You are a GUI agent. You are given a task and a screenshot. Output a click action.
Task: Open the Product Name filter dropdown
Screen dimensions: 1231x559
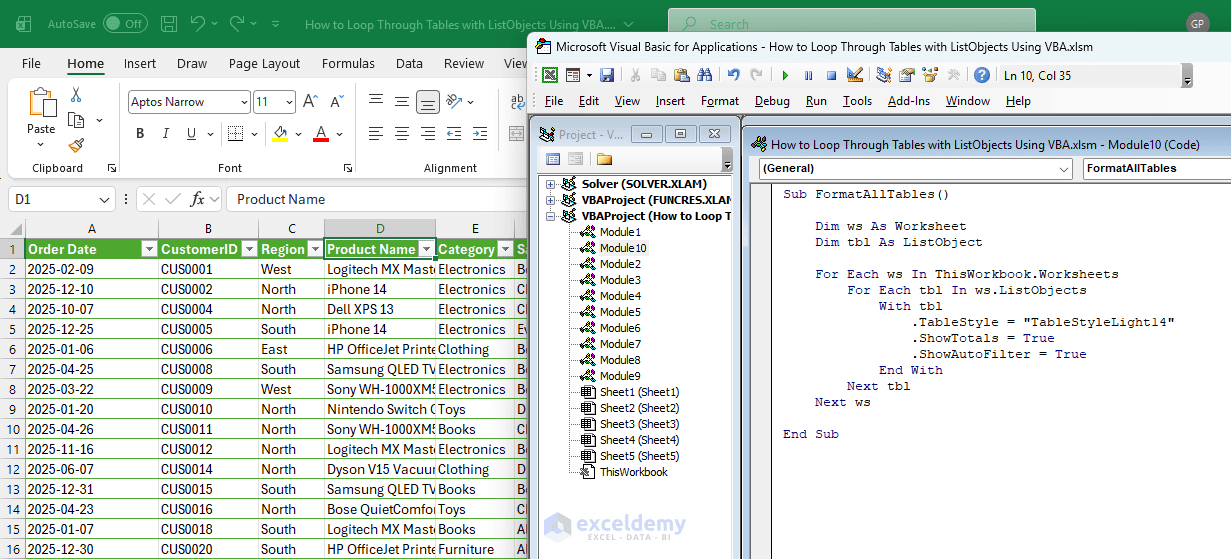[426, 249]
